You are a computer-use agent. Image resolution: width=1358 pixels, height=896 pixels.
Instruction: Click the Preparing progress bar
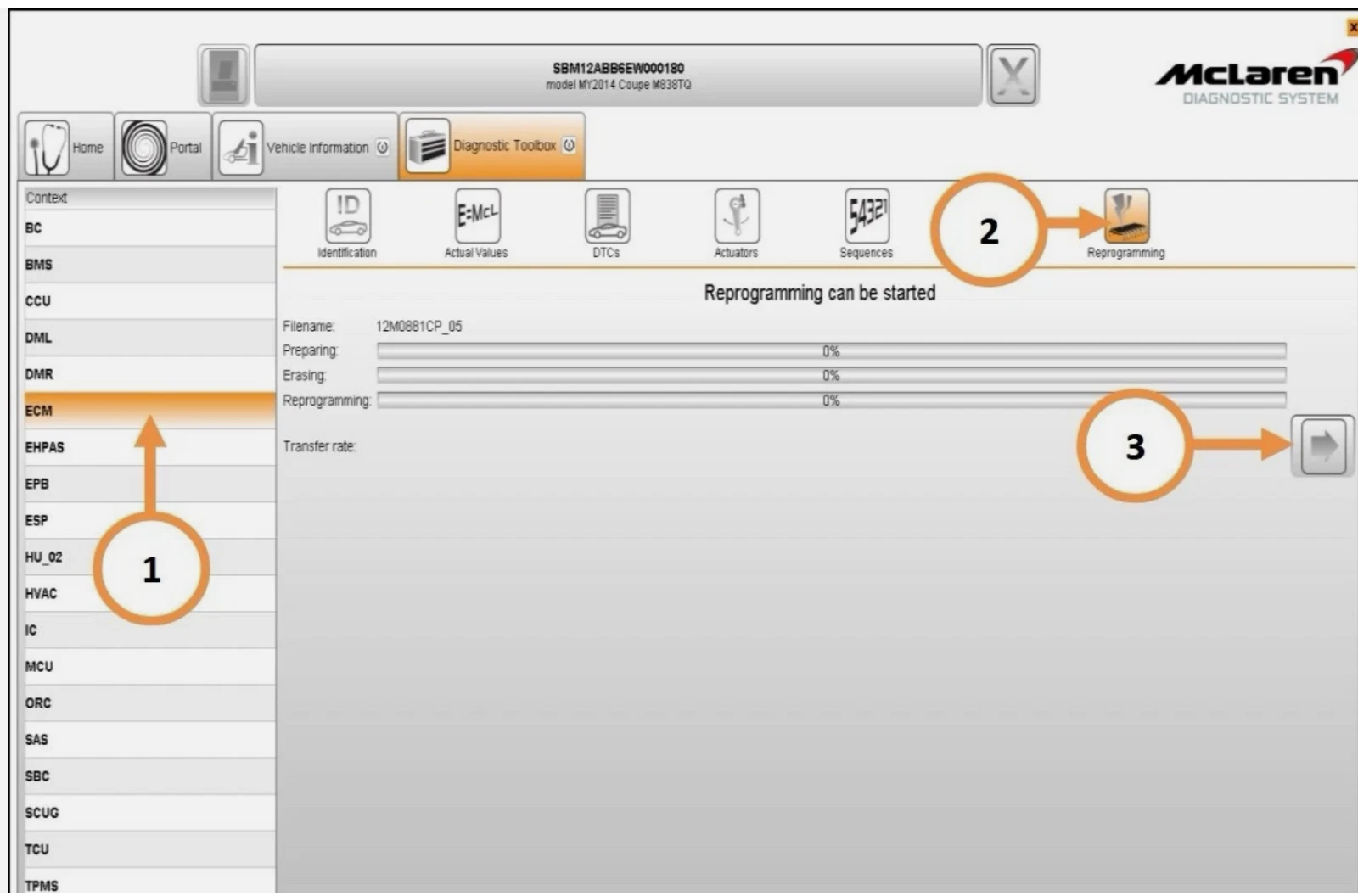pyautogui.click(x=832, y=351)
